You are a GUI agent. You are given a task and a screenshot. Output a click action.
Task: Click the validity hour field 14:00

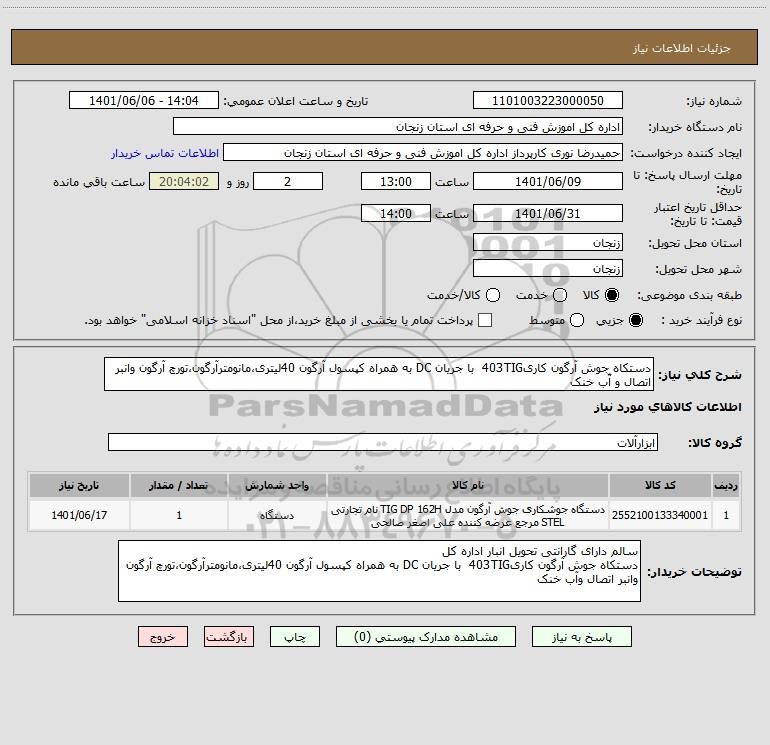click(x=396, y=213)
